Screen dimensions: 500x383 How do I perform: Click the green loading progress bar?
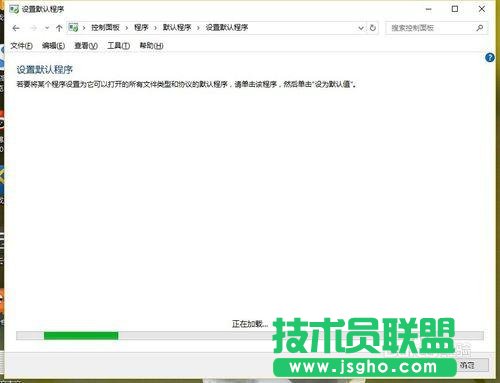pos(81,336)
